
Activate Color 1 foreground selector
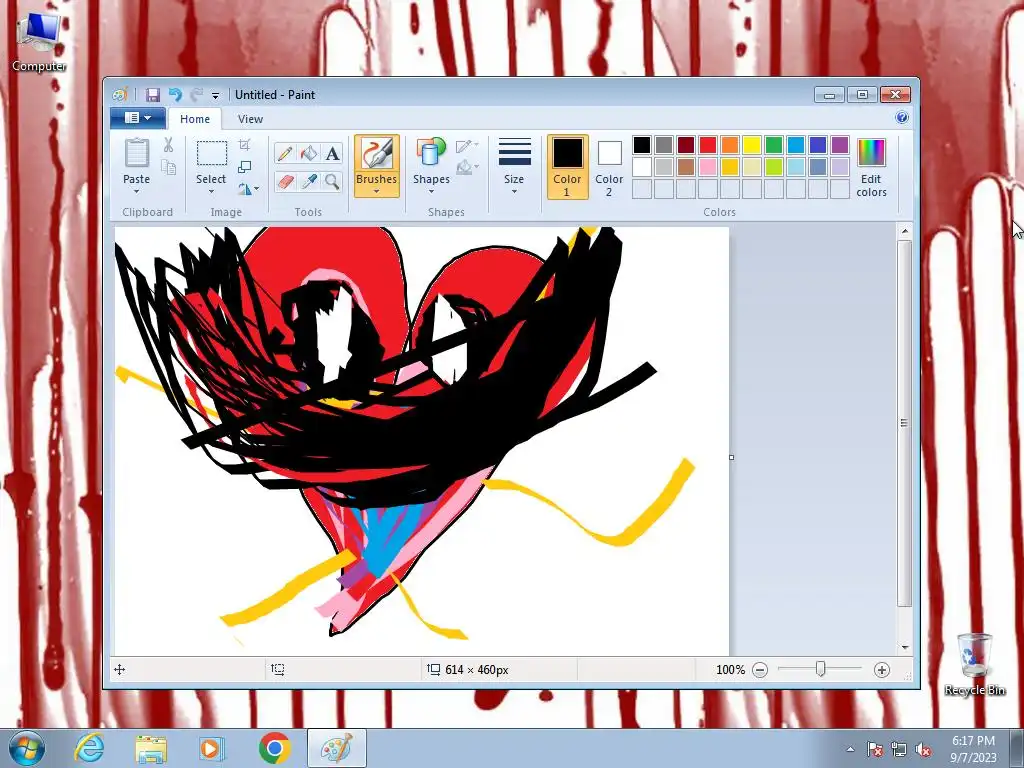pos(567,167)
